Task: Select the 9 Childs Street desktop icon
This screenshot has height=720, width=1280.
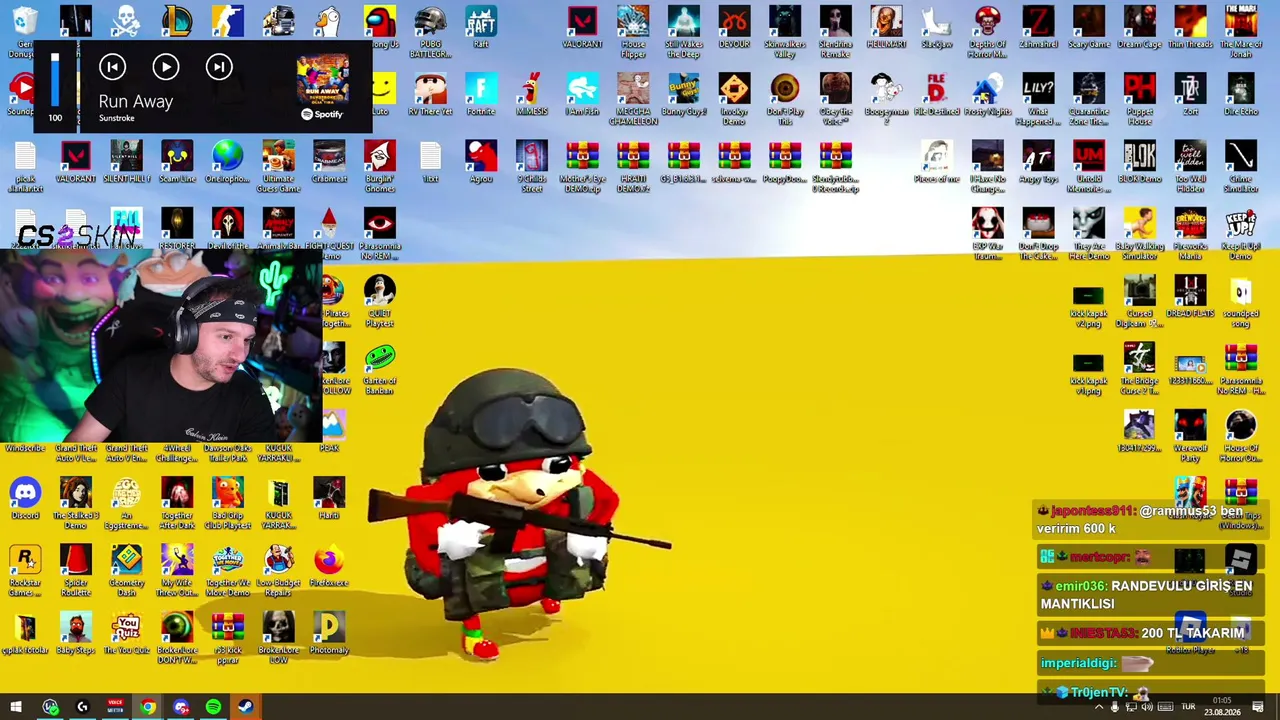Action: pyautogui.click(x=531, y=167)
